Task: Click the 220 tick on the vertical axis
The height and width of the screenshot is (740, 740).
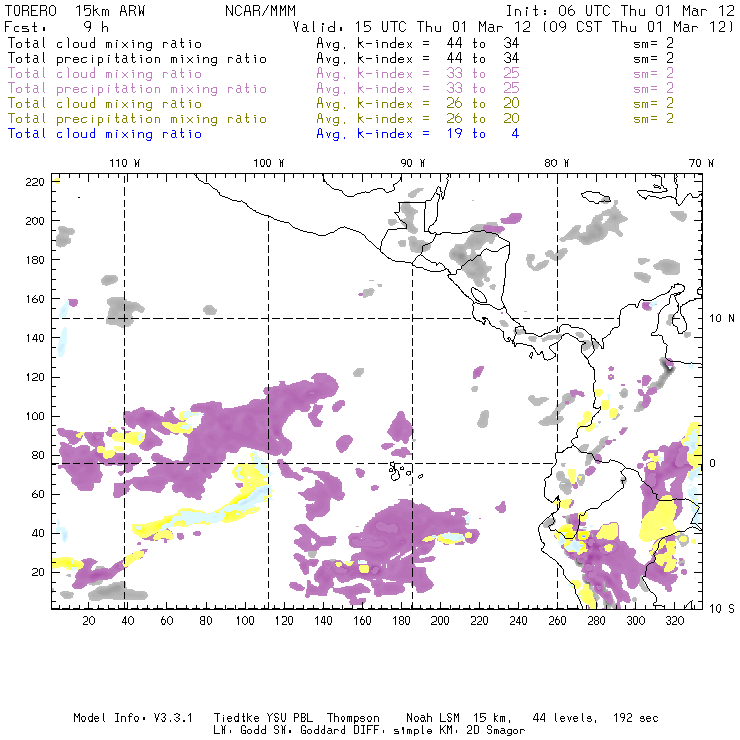Action: [34, 181]
